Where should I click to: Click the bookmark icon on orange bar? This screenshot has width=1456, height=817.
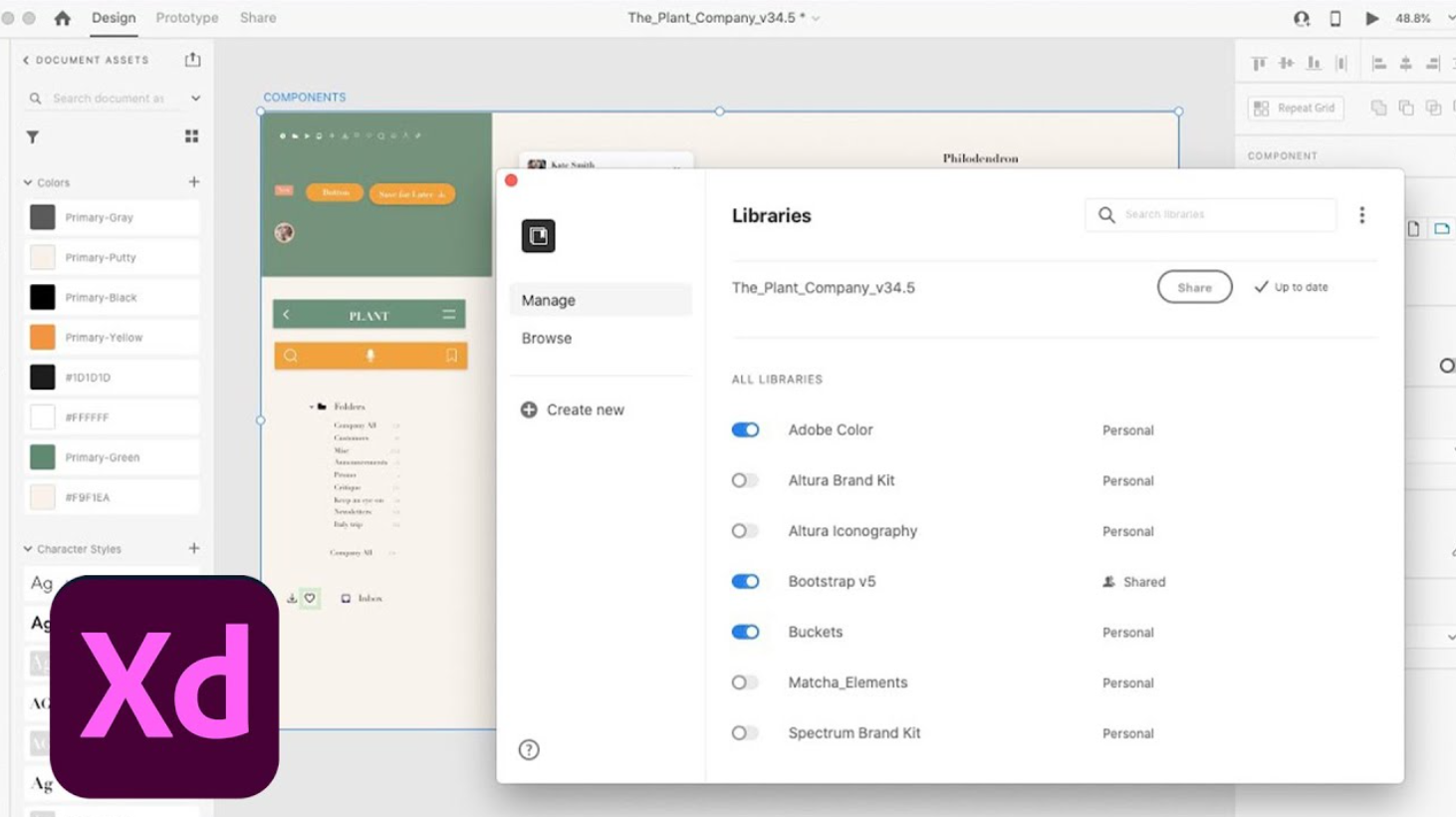451,356
